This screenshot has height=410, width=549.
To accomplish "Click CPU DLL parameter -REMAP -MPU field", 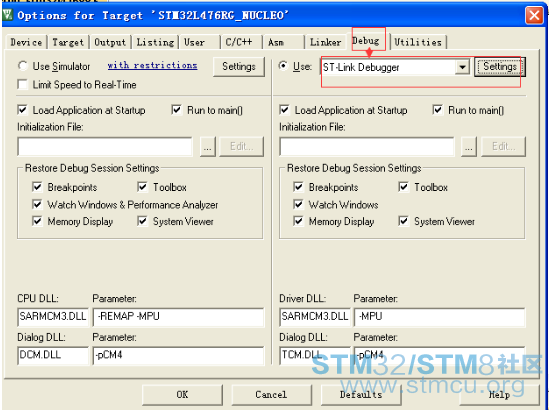I will (178, 317).
